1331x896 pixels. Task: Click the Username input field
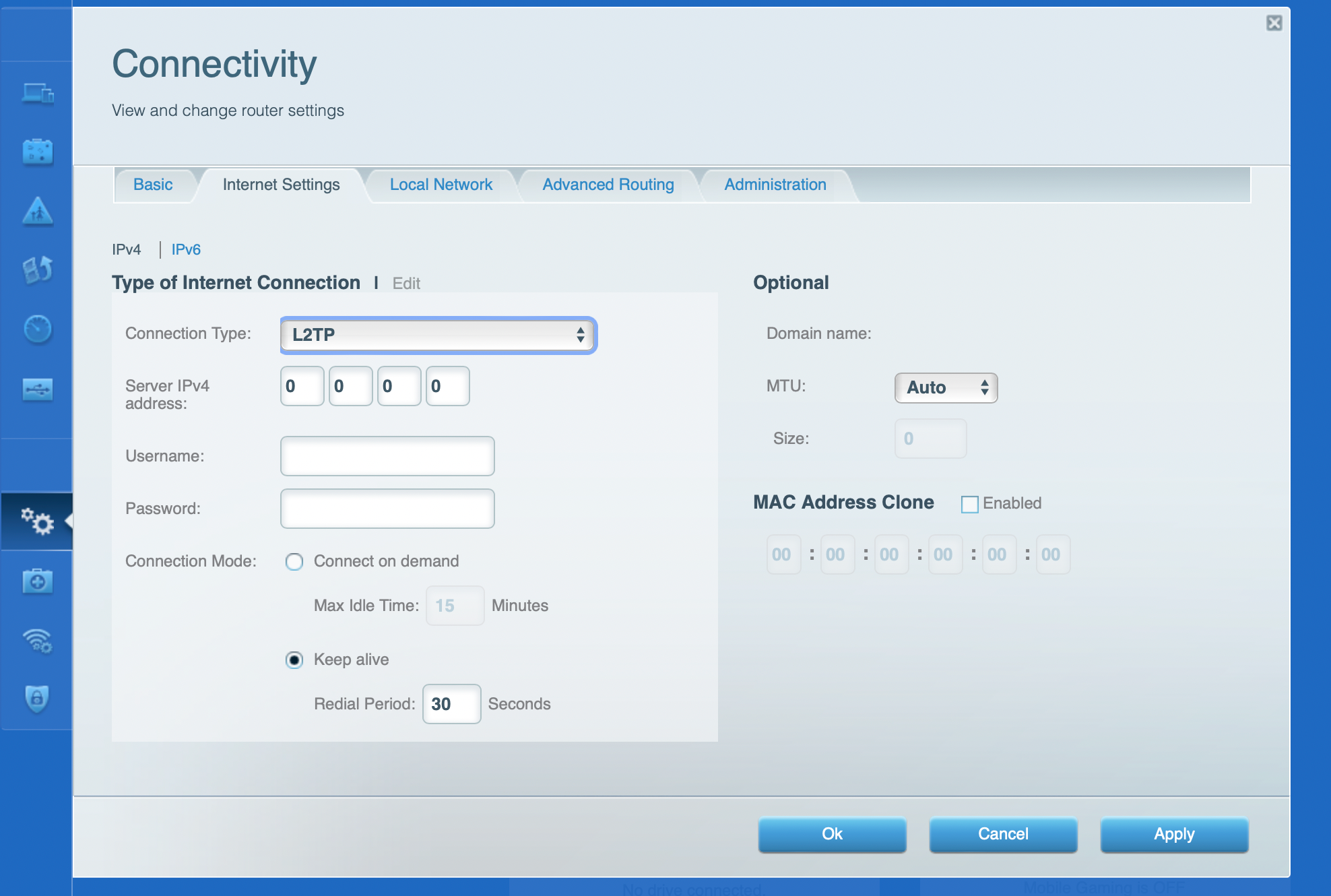[x=387, y=456]
